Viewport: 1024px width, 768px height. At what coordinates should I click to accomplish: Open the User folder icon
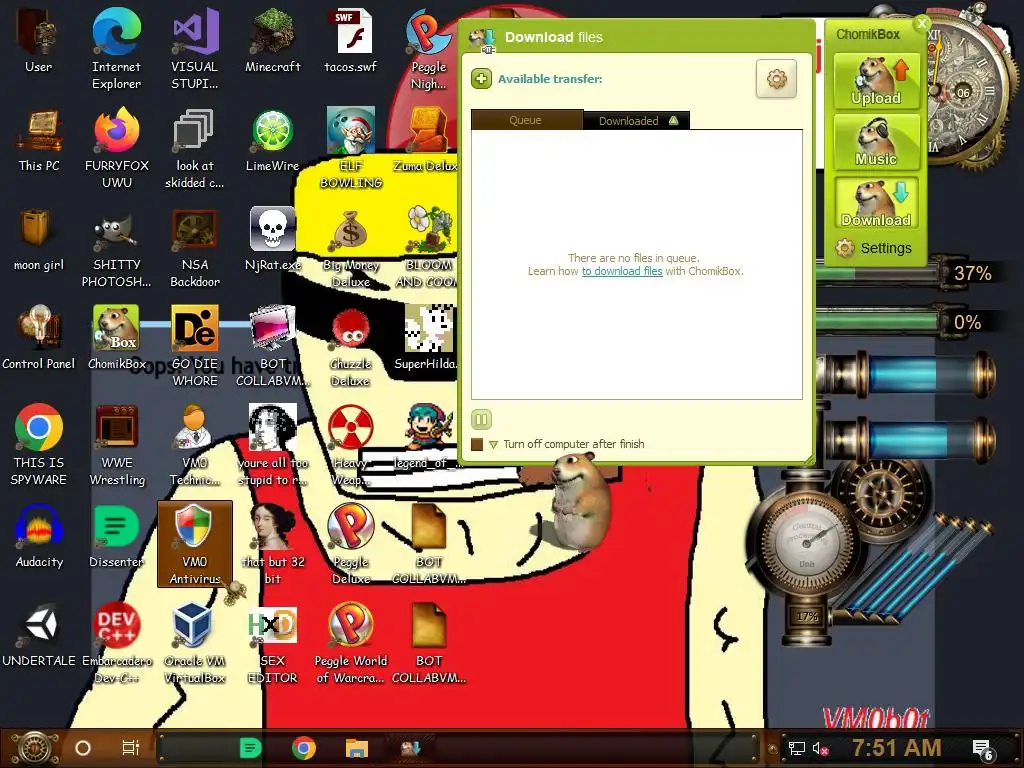tap(39, 40)
